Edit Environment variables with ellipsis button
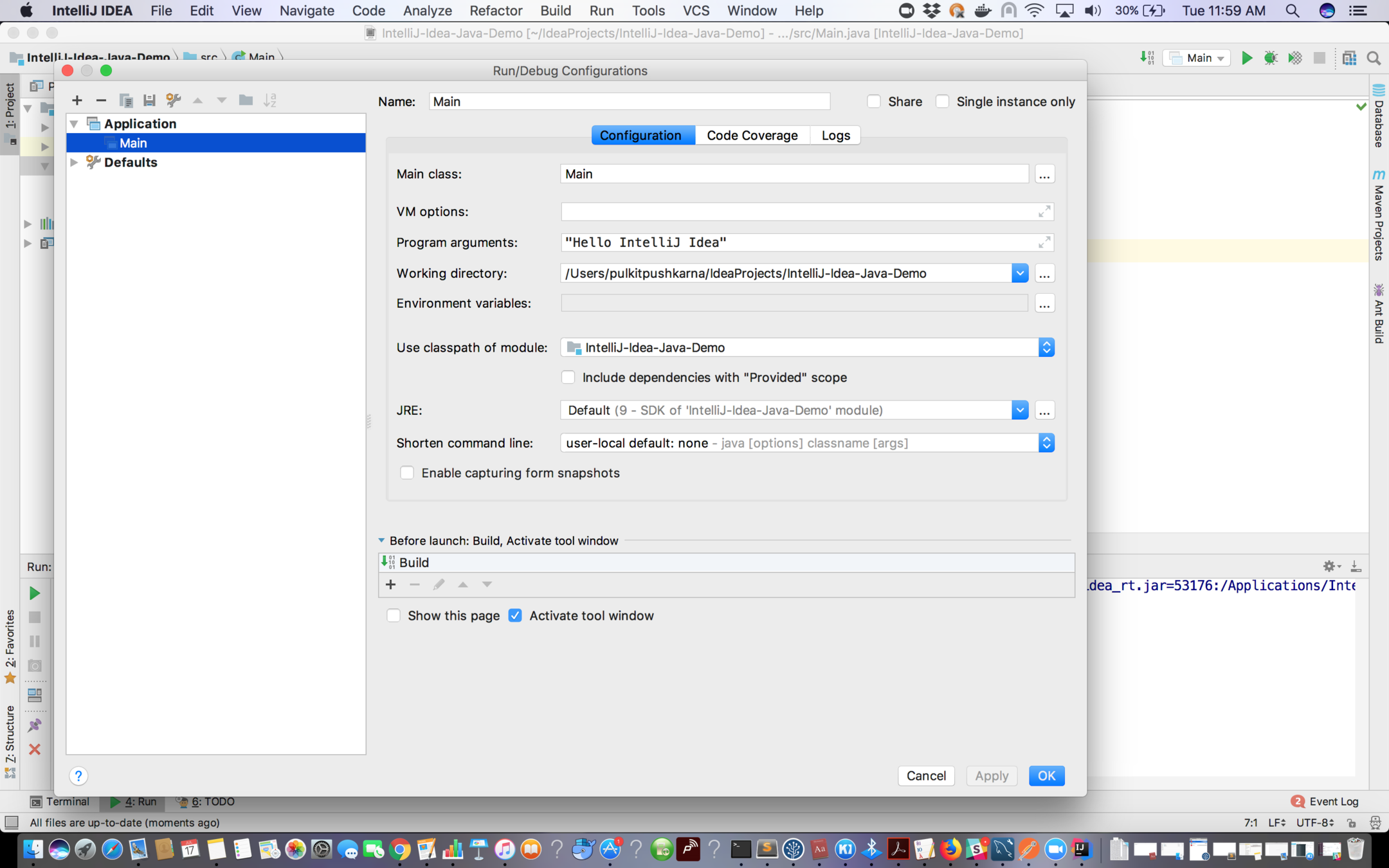This screenshot has height=868, width=1389. pos(1044,303)
